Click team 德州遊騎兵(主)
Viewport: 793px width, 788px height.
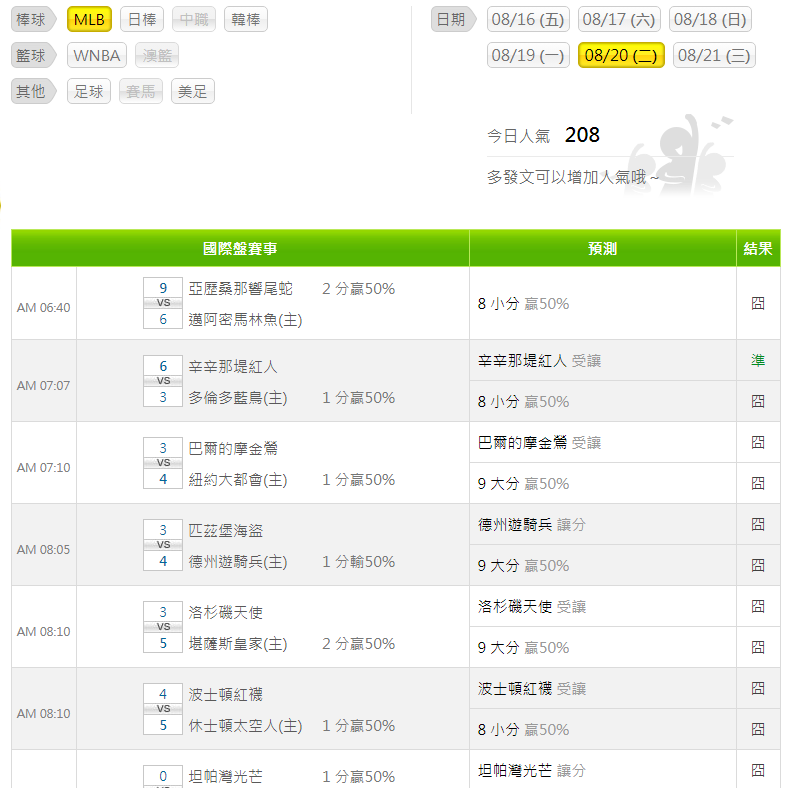coord(238,561)
